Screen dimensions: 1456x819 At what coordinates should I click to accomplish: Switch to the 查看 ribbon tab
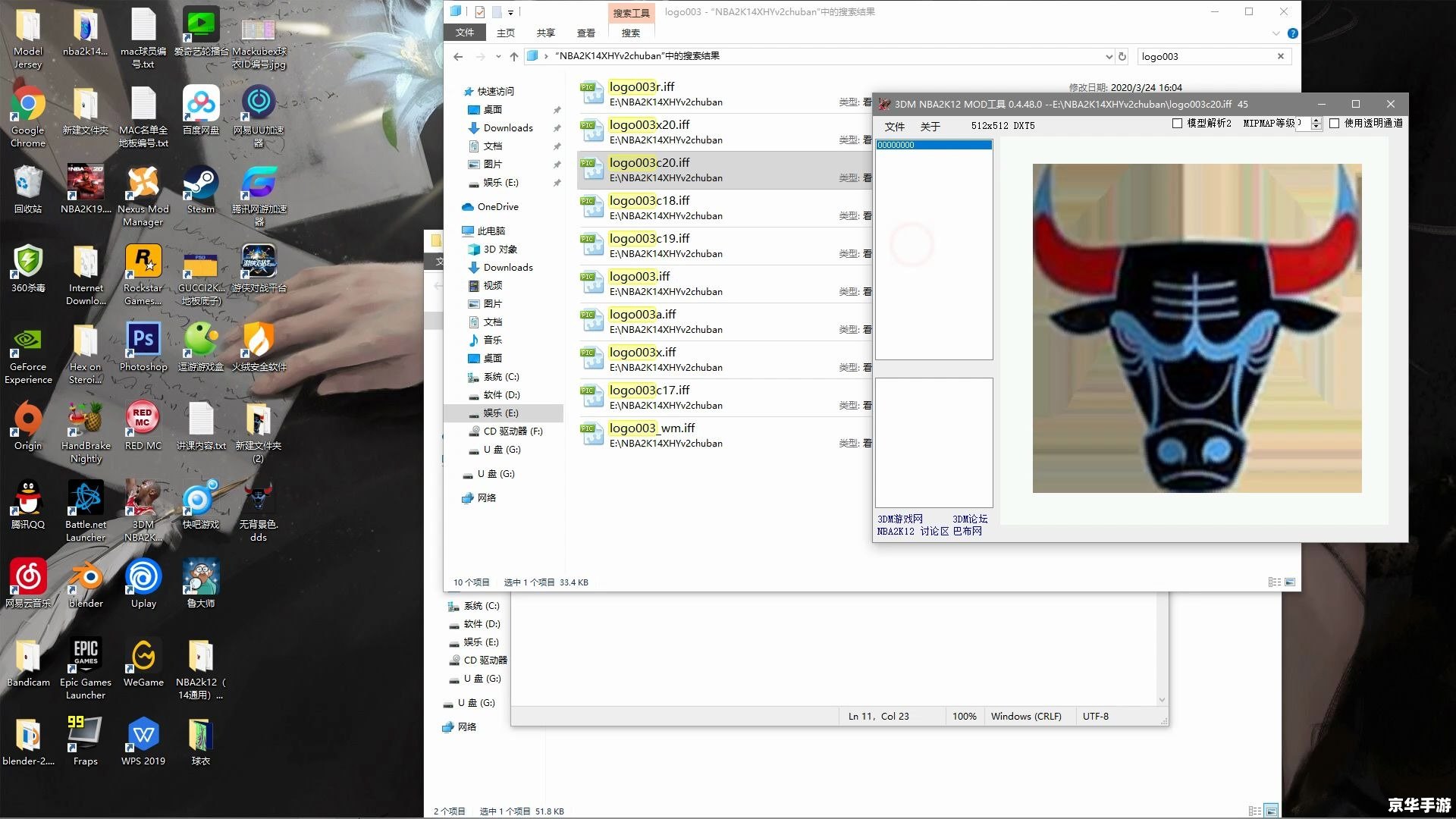pyautogui.click(x=586, y=33)
